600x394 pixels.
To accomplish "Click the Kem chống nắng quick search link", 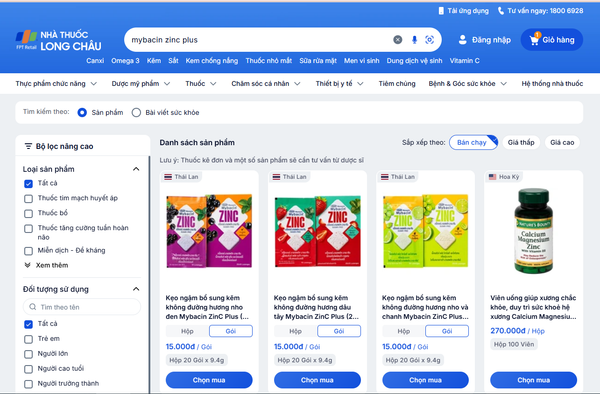I will point(212,60).
